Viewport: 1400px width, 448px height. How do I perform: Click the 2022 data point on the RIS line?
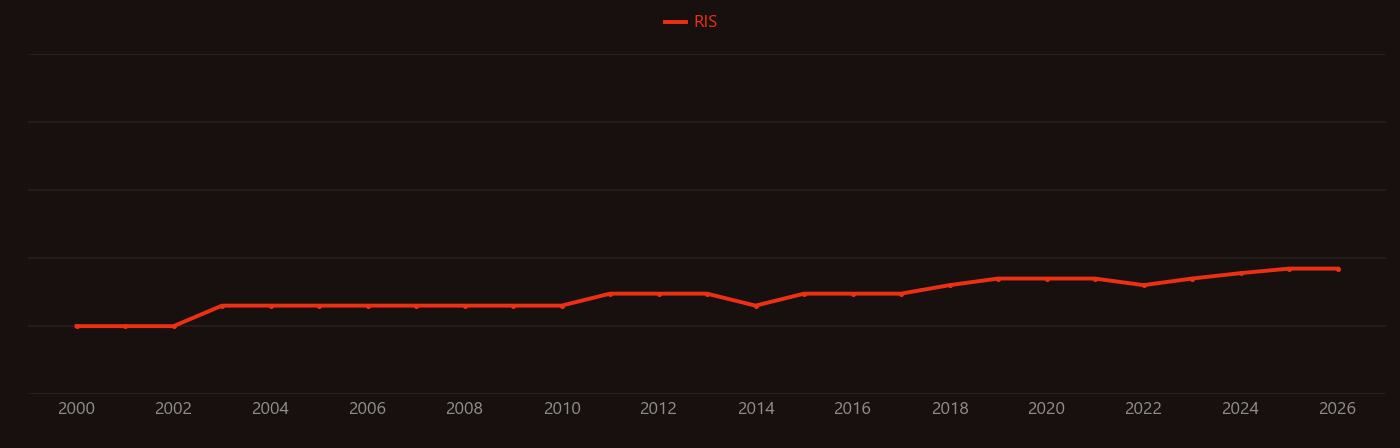[x=1144, y=285]
